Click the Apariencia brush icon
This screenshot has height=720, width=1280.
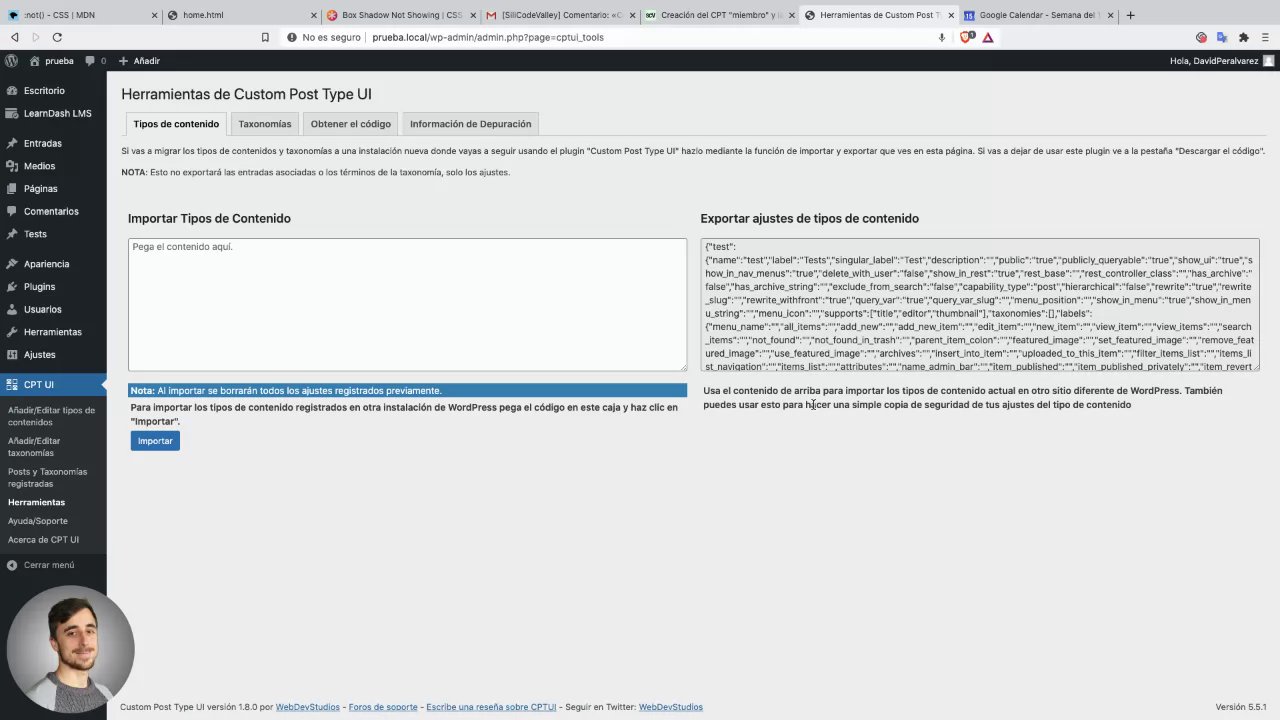(12, 264)
